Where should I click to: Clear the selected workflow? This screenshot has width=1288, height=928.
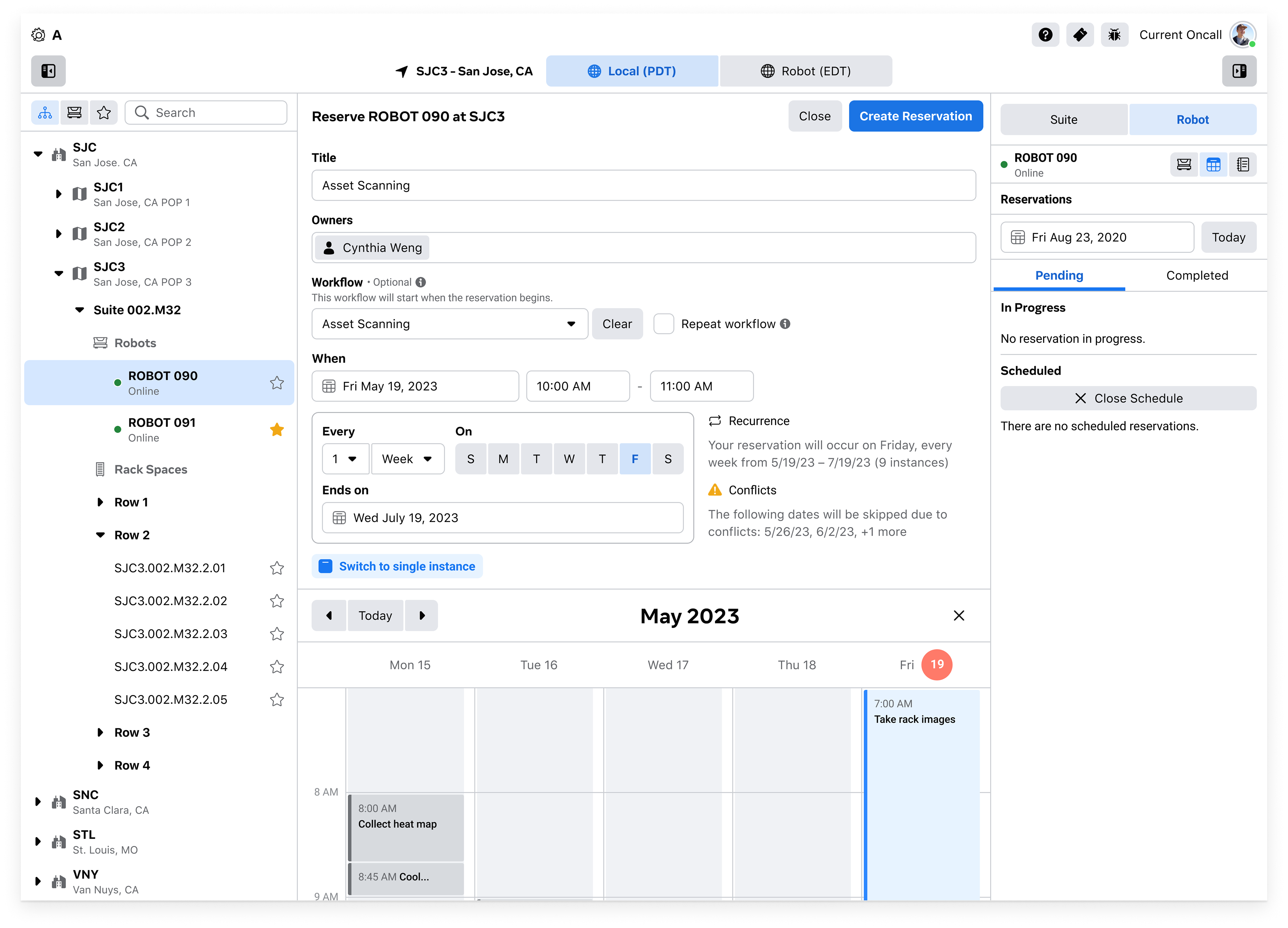617,324
